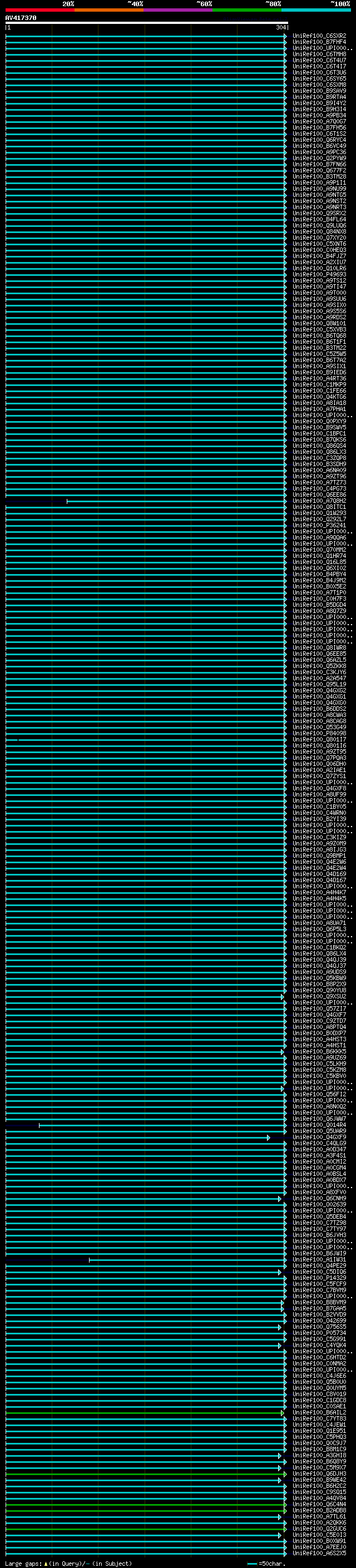Select the UniRef100_C6T4U7 label
Screen dimensions: 356x1568
coord(319,60)
